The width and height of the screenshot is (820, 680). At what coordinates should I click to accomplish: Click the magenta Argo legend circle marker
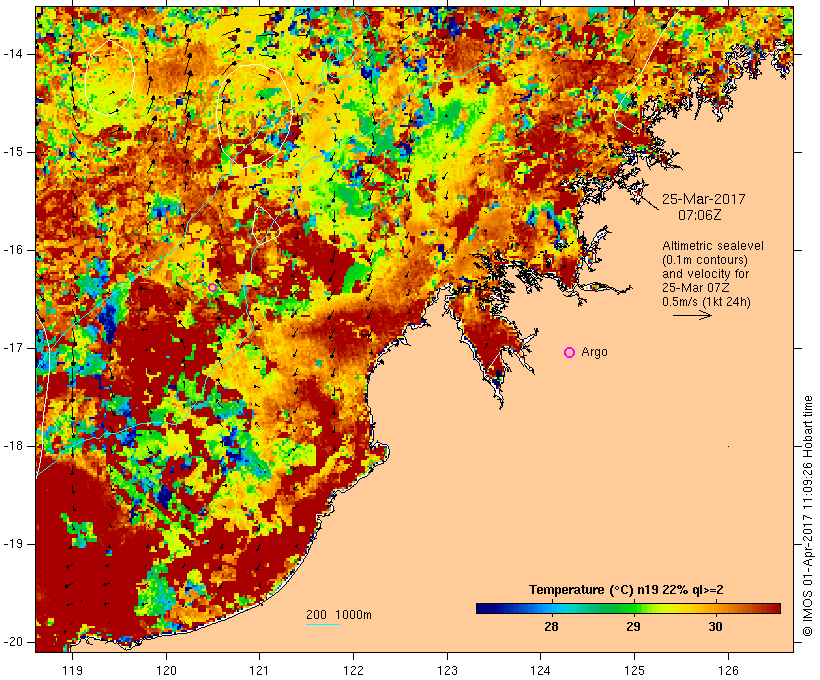(x=570, y=353)
